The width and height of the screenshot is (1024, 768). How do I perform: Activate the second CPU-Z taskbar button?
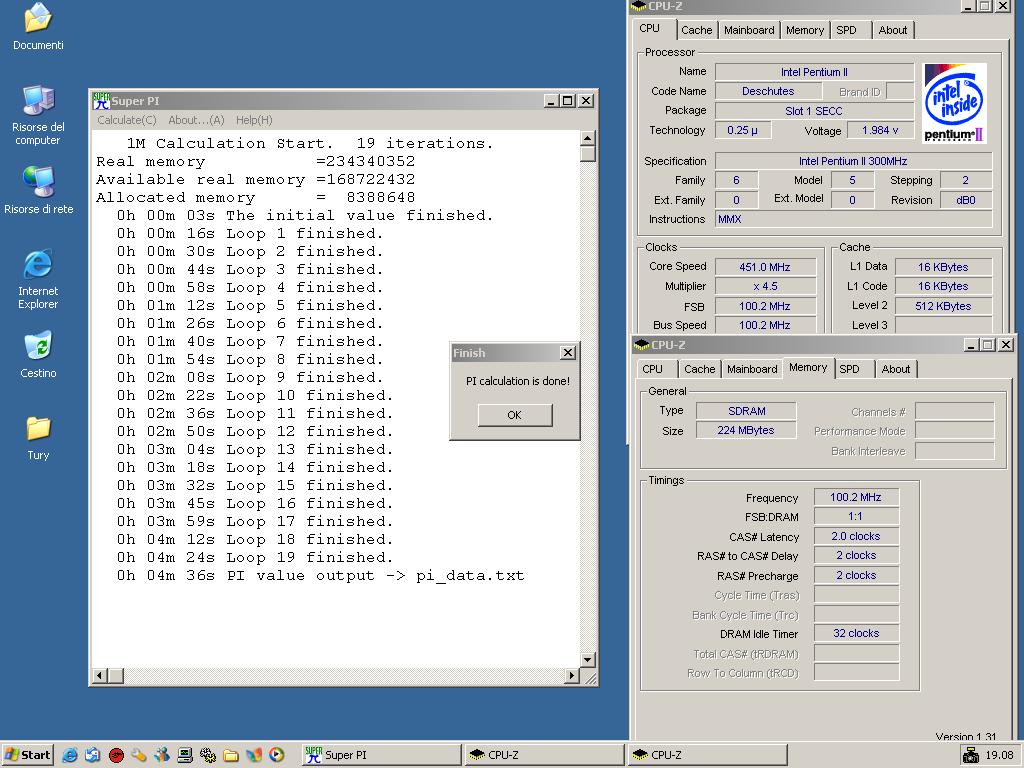click(x=708, y=755)
